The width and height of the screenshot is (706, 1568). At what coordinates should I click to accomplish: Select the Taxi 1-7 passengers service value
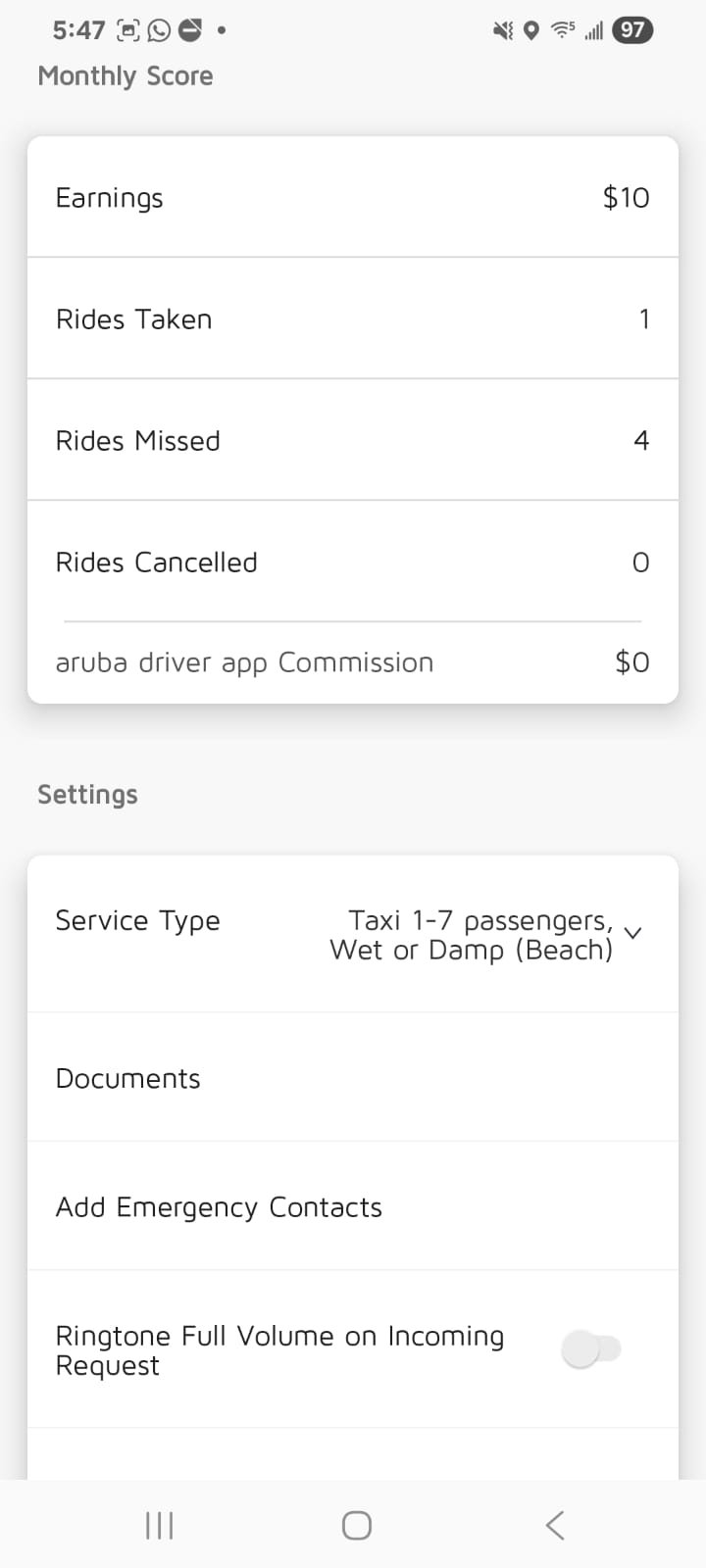(x=472, y=935)
